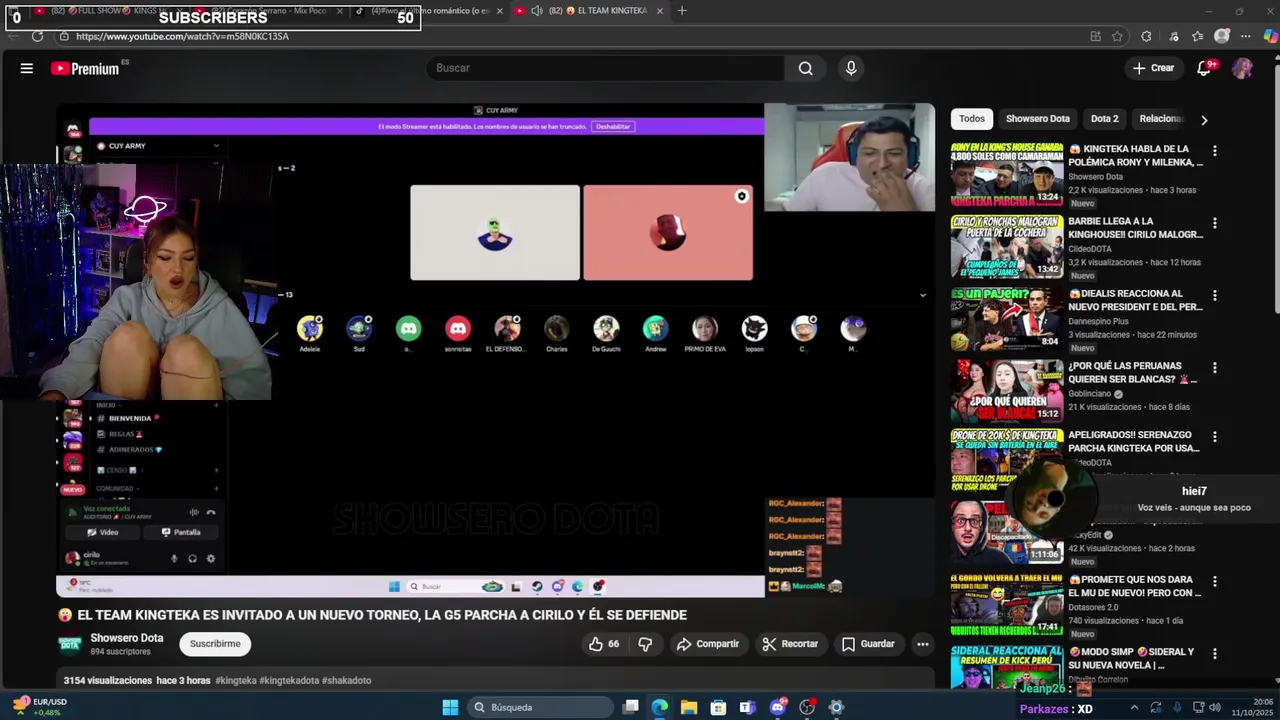1280x720 pixels.
Task: Dislike the video with thumbs down
Action: pyautogui.click(x=645, y=644)
